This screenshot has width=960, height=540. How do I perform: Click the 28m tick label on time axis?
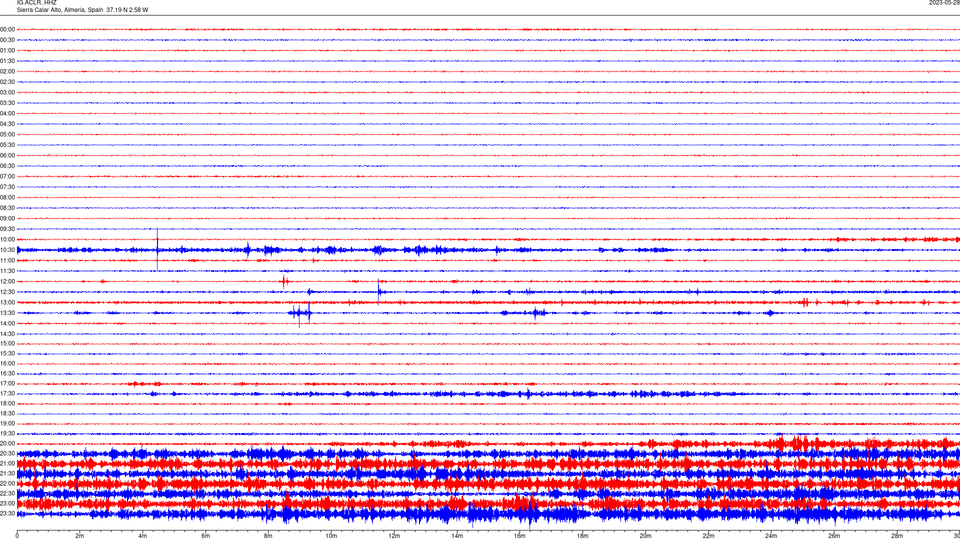[x=897, y=536]
